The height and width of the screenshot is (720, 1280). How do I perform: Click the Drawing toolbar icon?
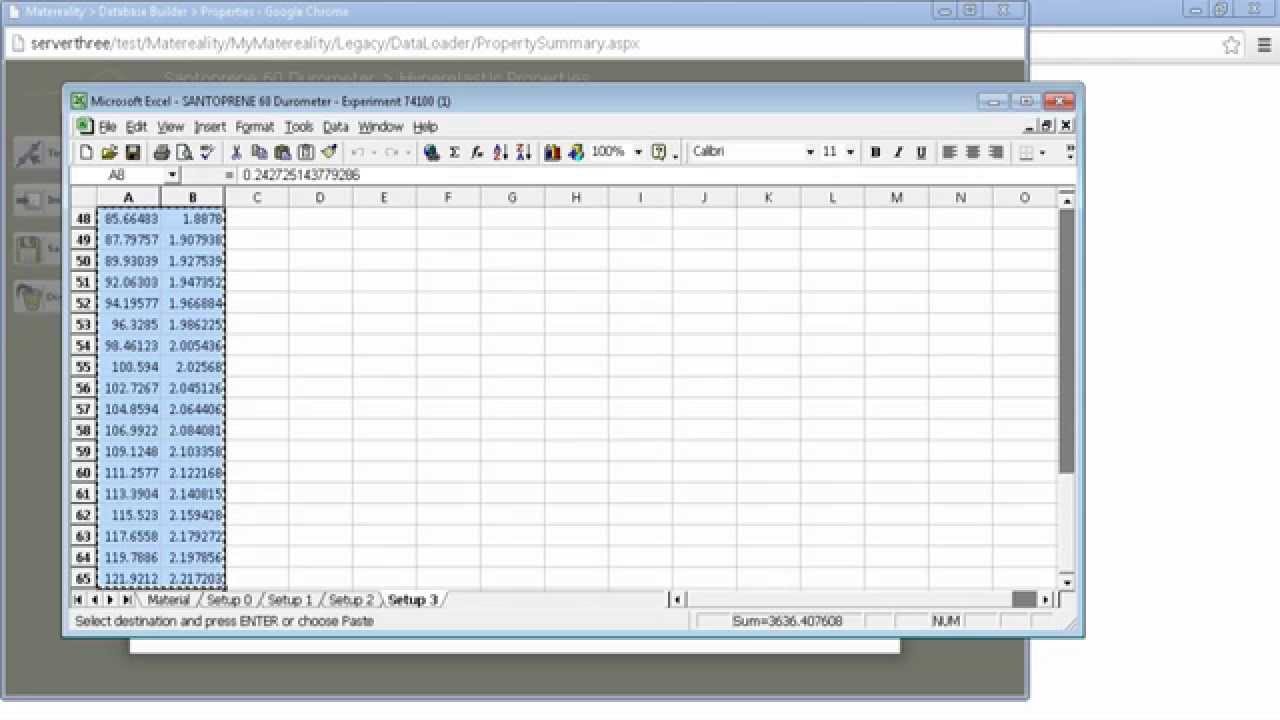(x=576, y=152)
